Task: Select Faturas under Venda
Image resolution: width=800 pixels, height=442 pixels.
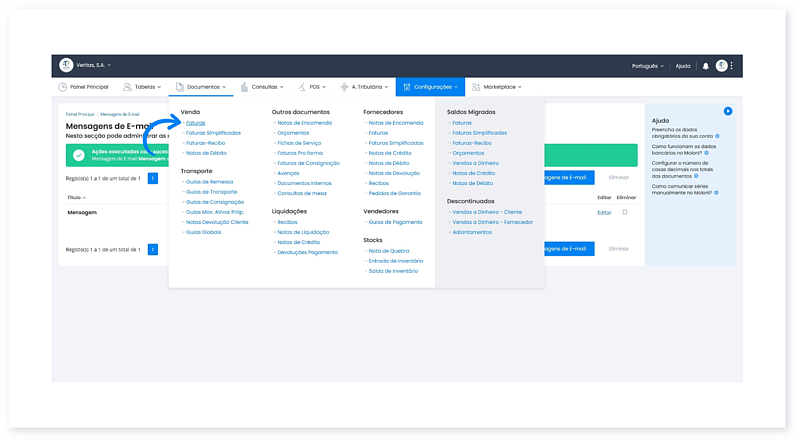Action: point(195,122)
